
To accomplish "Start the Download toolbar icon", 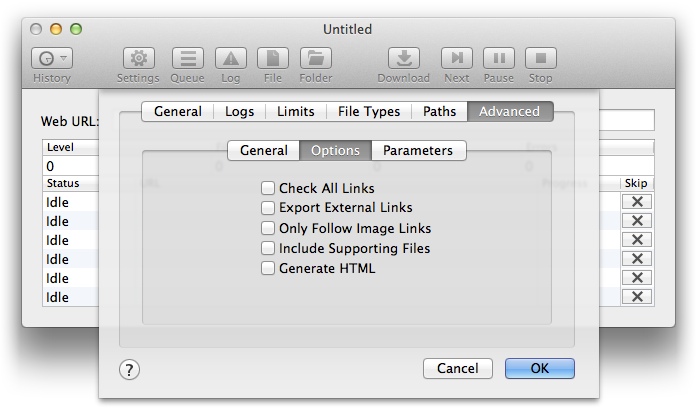I will point(403,59).
